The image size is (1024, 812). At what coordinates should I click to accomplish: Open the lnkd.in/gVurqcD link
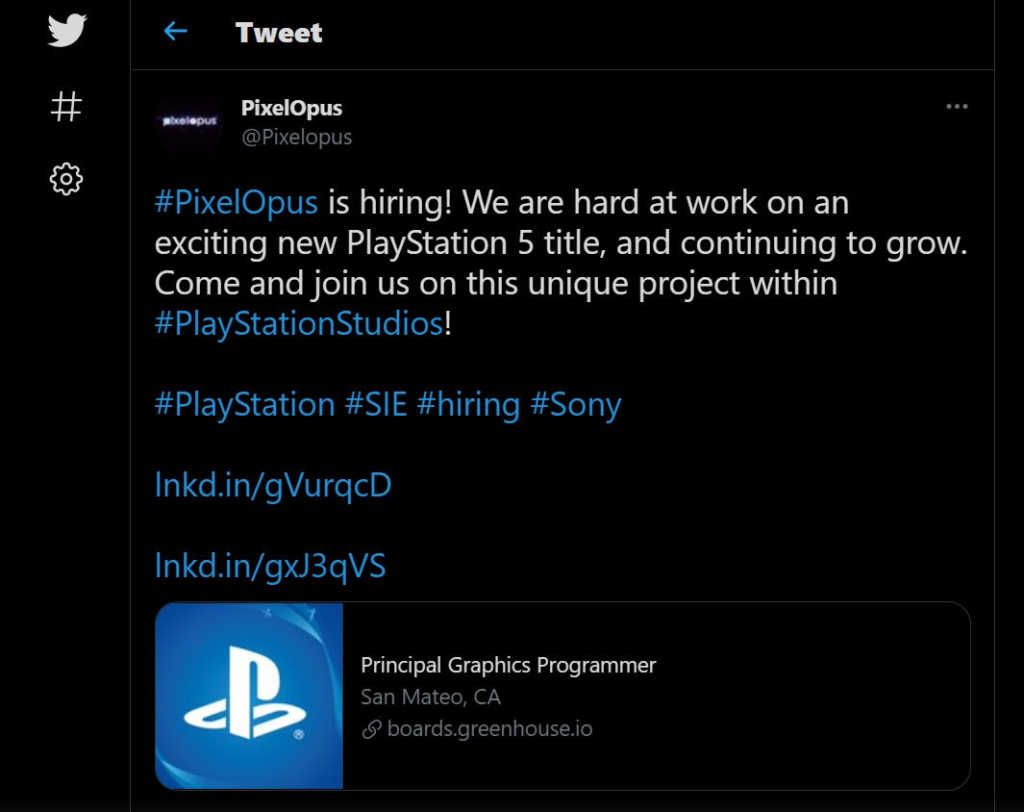[273, 485]
